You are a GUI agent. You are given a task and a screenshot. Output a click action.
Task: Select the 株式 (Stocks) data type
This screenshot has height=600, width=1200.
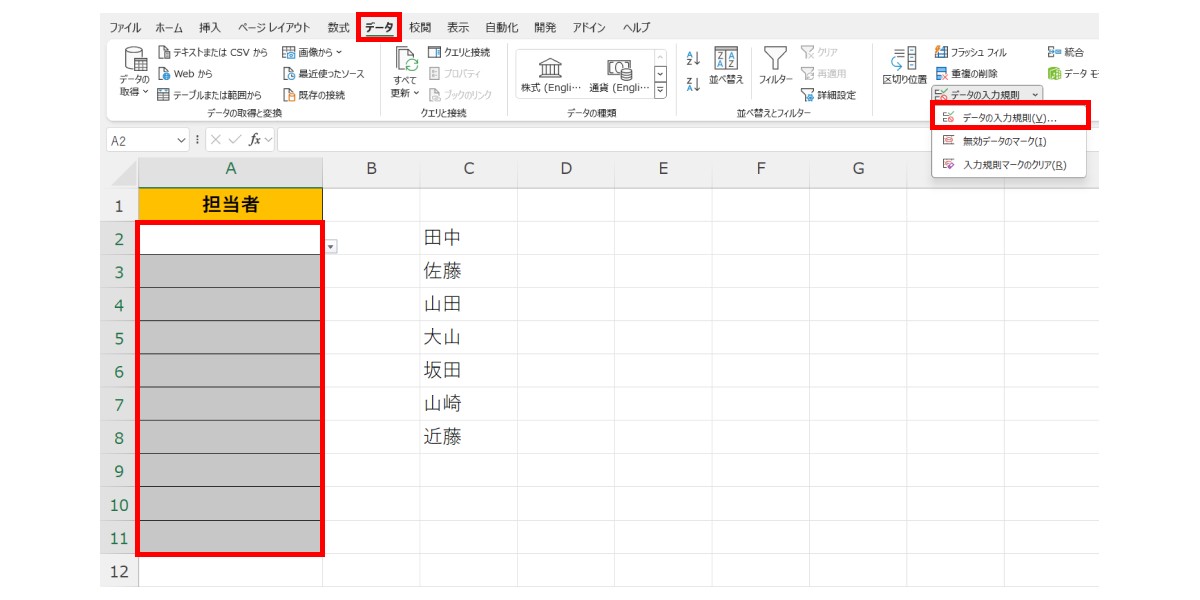[552, 72]
